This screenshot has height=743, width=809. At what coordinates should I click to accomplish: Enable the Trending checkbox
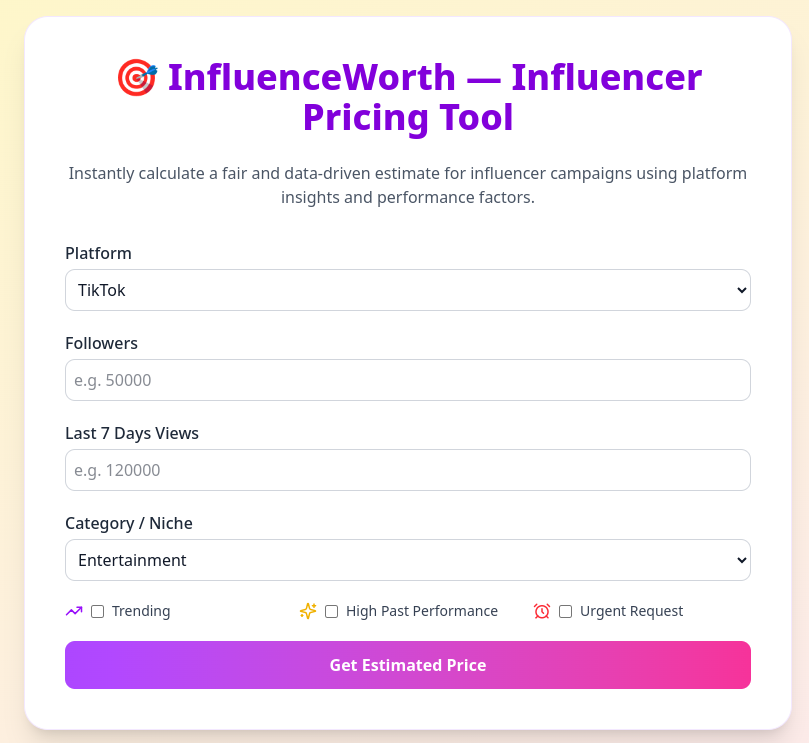(x=96, y=611)
